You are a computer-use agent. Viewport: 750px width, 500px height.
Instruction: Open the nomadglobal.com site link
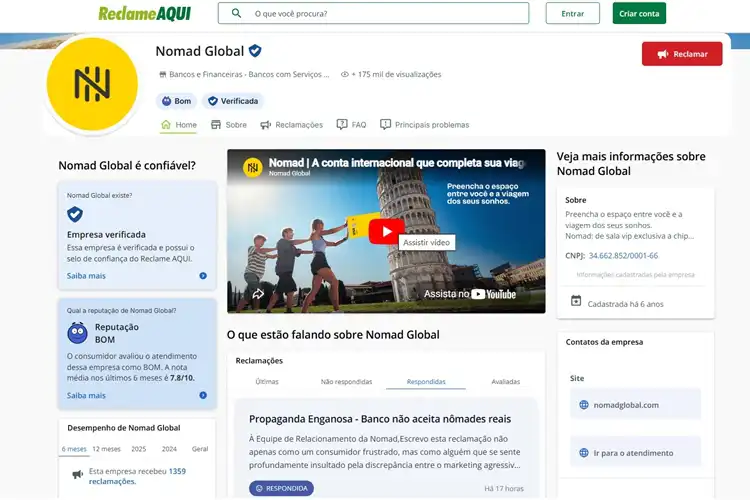(x=636, y=405)
